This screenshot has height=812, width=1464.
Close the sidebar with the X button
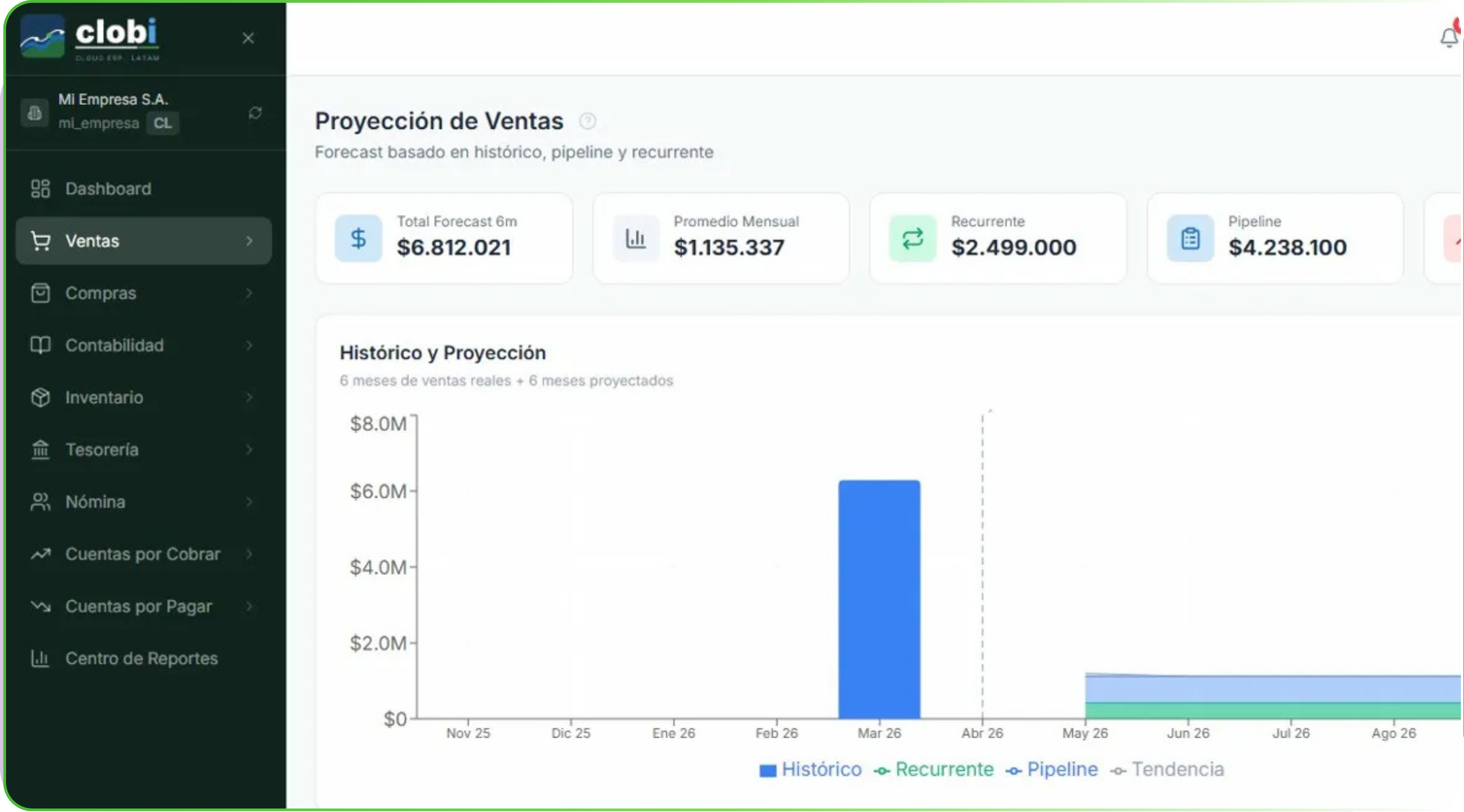point(248,38)
